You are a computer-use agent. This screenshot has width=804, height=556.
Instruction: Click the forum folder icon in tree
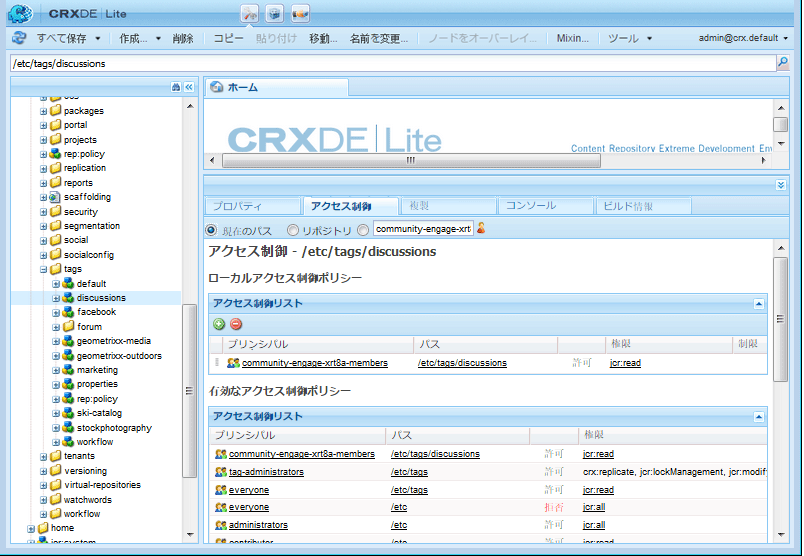68,326
